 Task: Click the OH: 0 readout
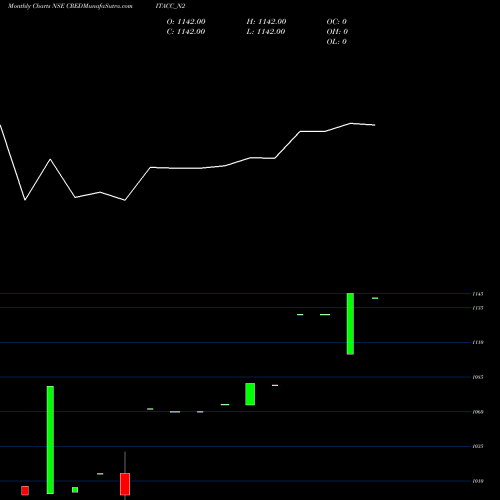pyautogui.click(x=337, y=32)
